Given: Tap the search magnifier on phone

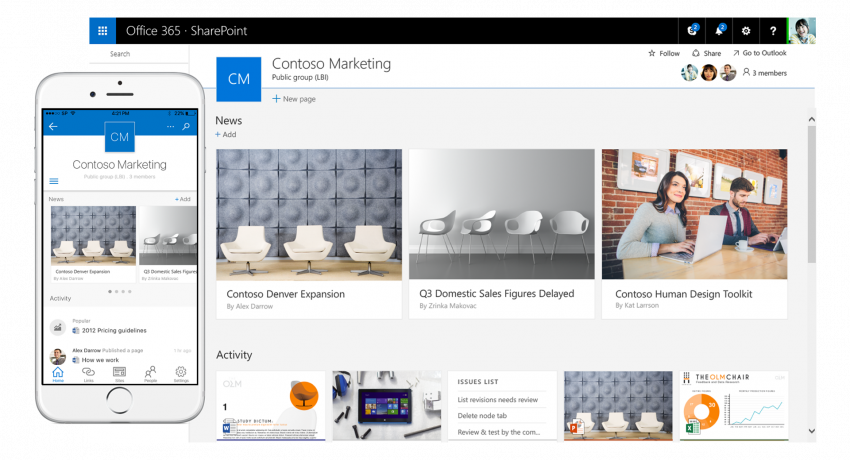Looking at the screenshot, I should (x=186, y=126).
